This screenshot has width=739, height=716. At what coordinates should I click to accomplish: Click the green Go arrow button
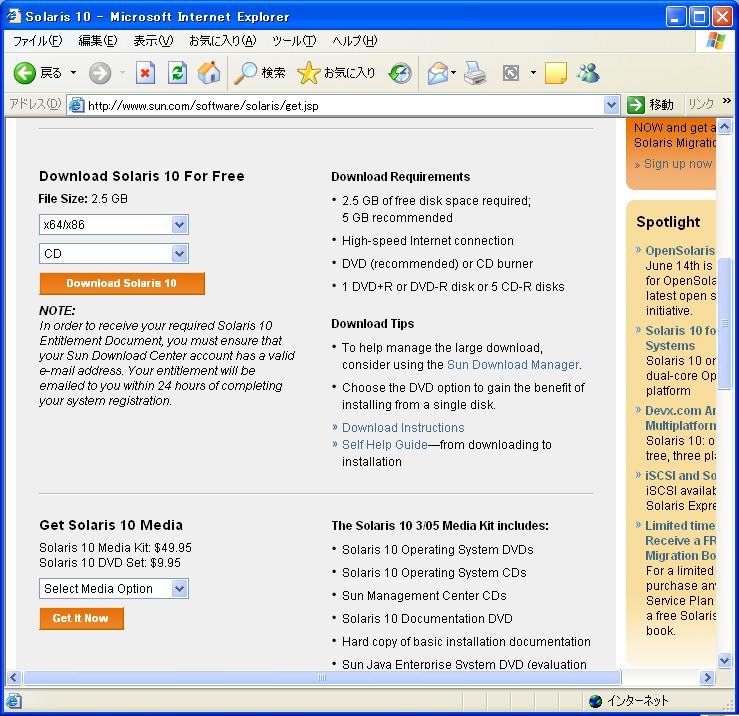pos(635,105)
